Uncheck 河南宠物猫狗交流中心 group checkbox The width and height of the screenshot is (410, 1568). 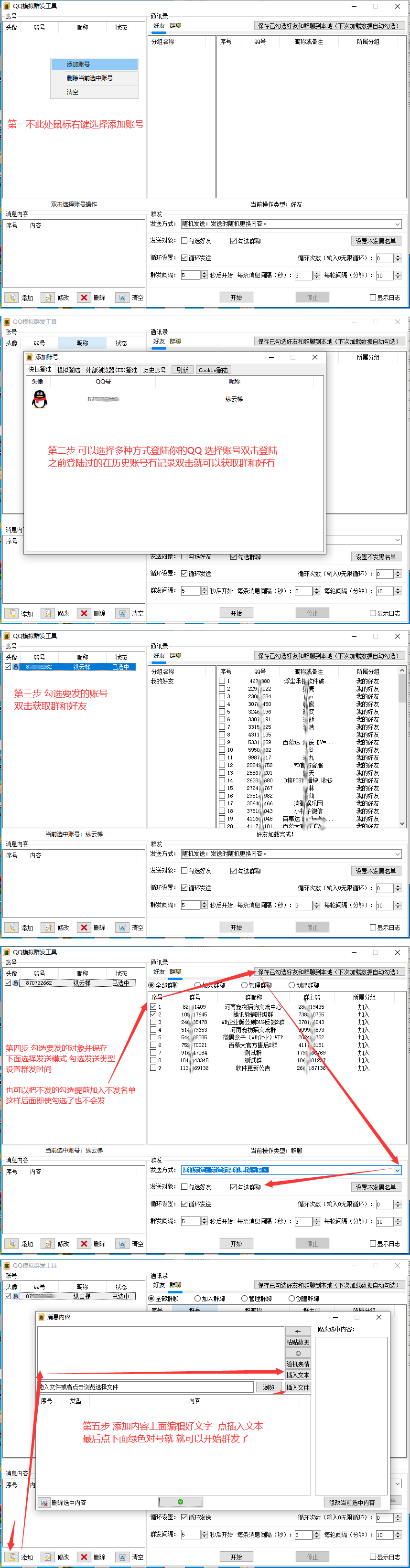pyautogui.click(x=153, y=1007)
